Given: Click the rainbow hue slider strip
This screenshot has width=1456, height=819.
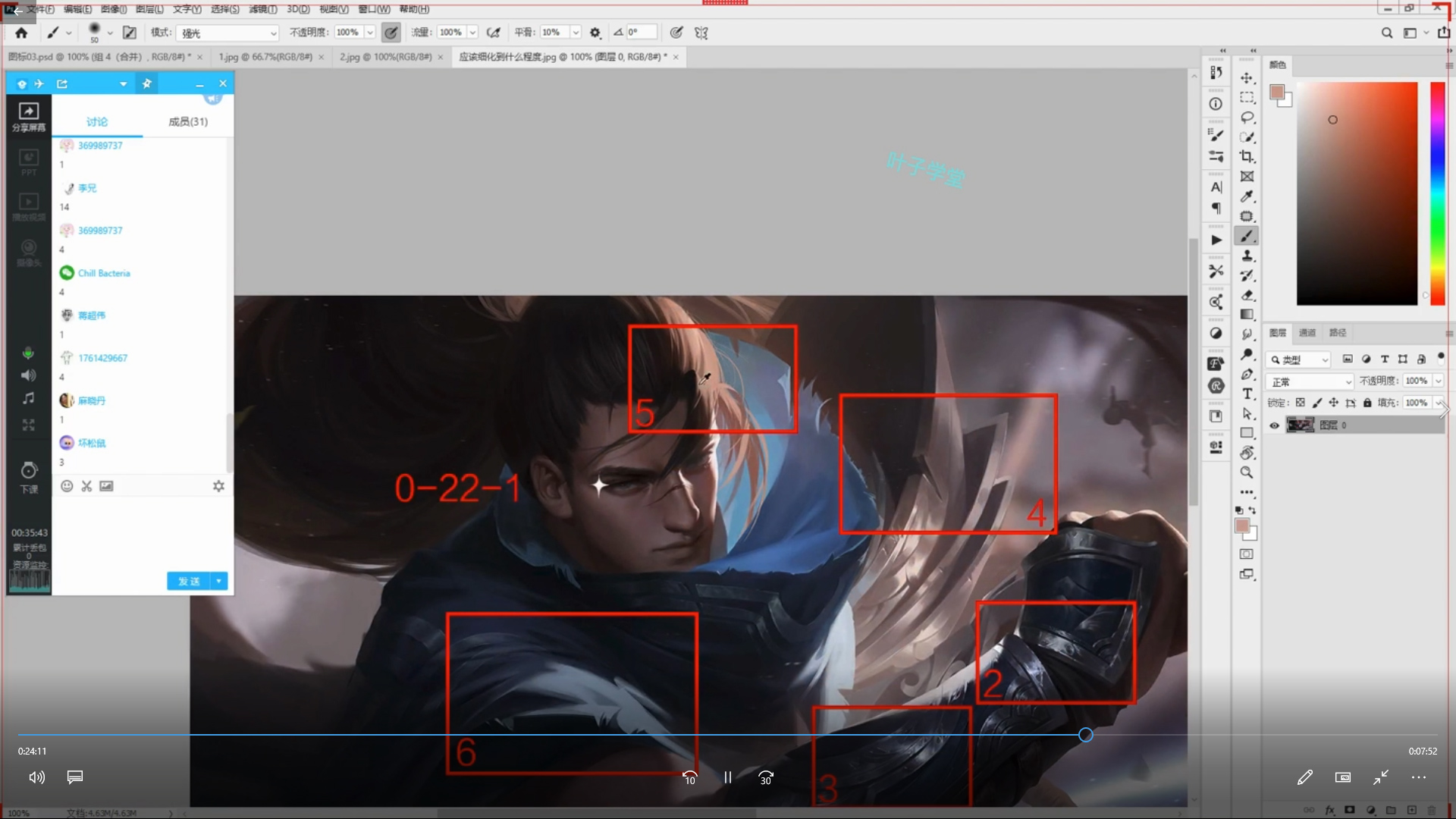Looking at the screenshot, I should [1437, 193].
